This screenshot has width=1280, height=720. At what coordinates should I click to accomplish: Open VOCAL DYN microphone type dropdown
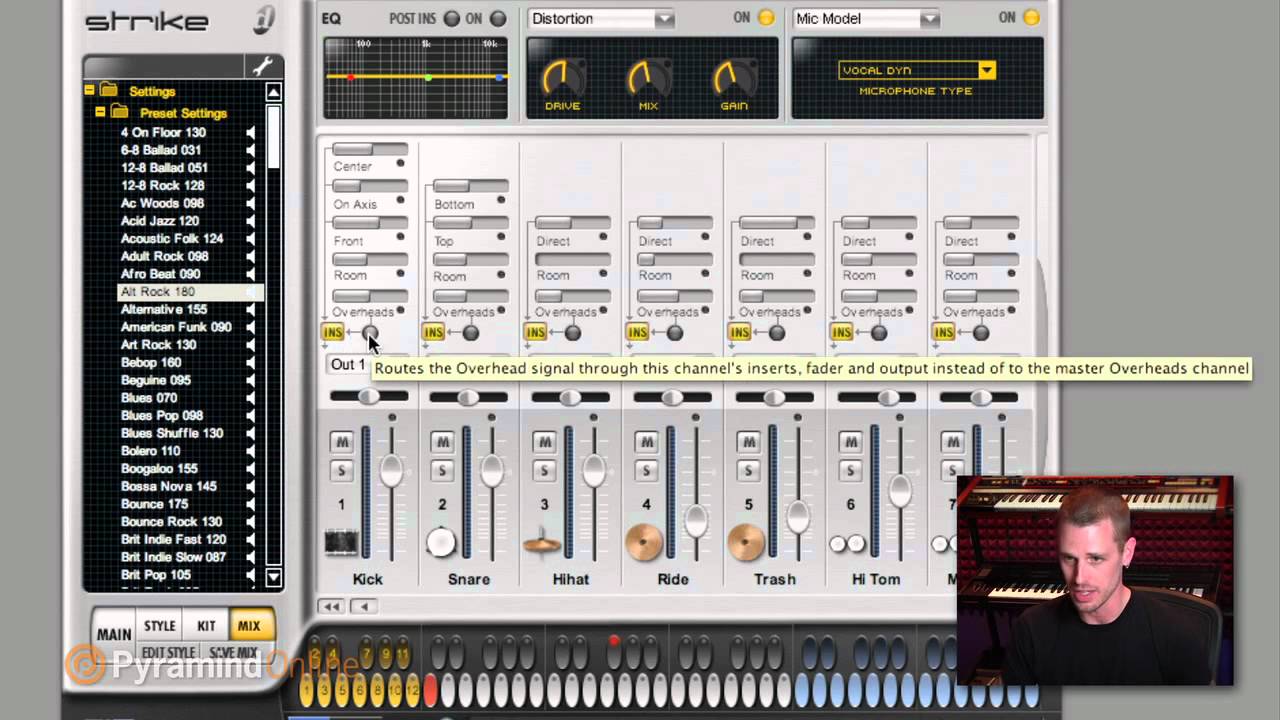click(x=917, y=70)
